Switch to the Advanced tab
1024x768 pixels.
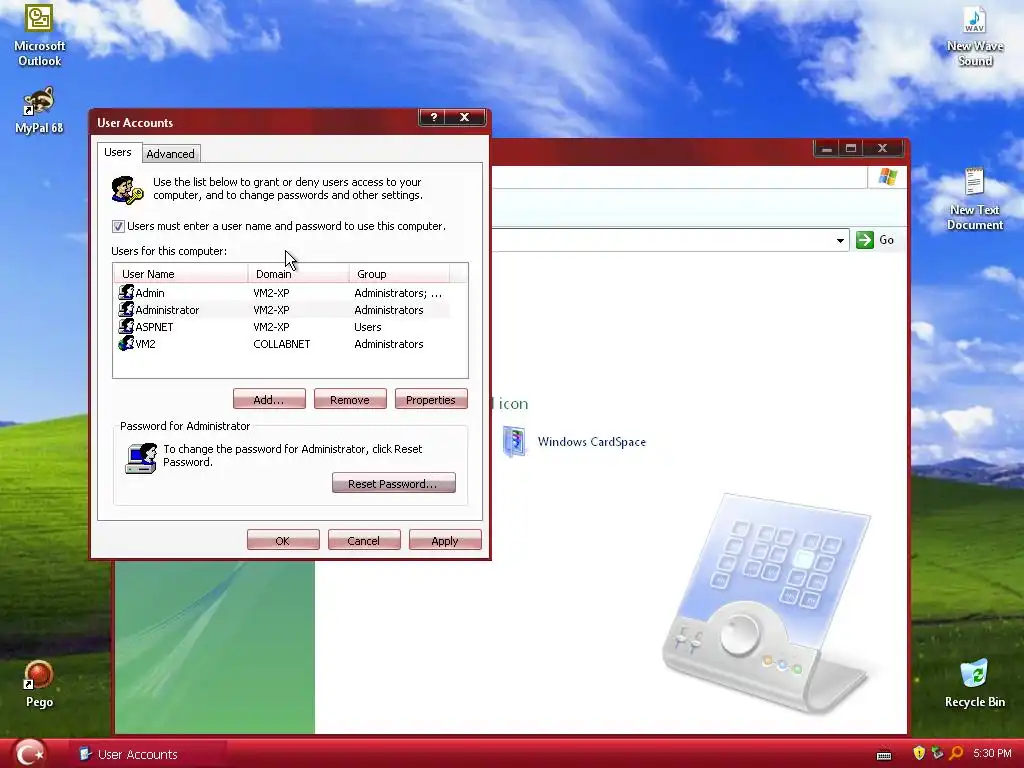pyautogui.click(x=170, y=154)
